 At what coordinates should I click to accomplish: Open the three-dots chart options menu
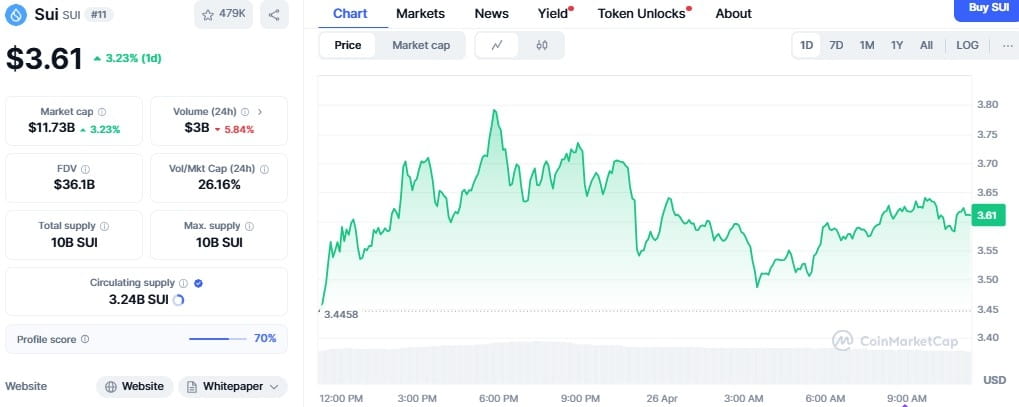point(1004,45)
